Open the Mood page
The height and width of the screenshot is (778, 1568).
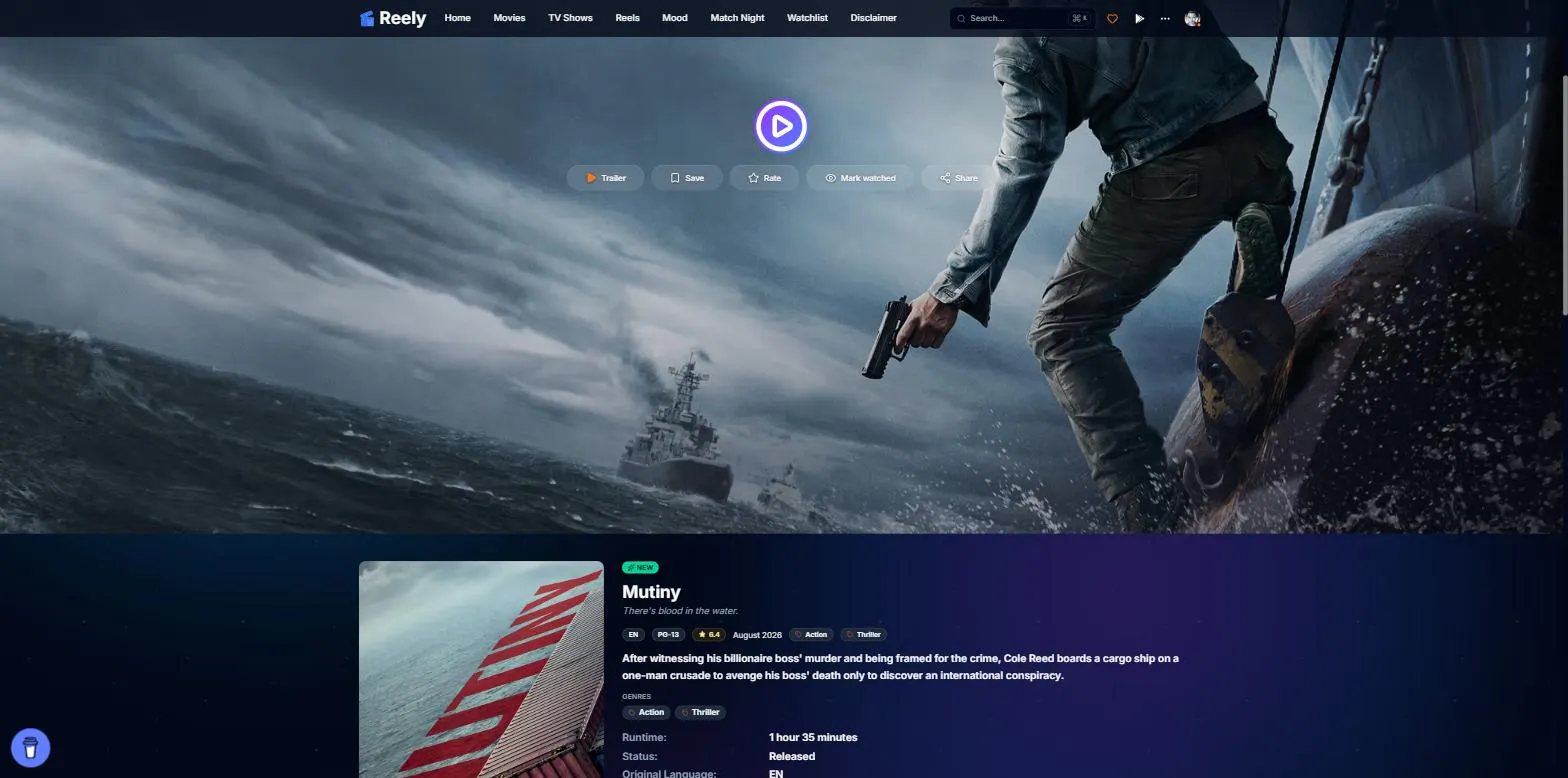click(675, 18)
